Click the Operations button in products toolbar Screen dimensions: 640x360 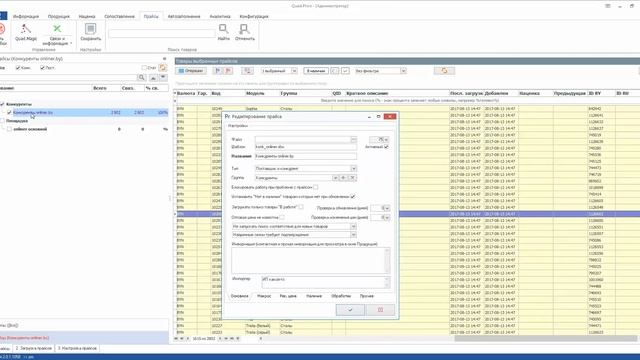[x=191, y=71]
